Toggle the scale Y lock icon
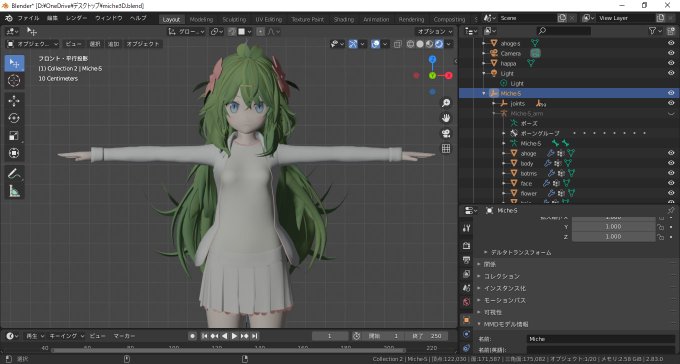Screen dimensions: 680x364 660,227
